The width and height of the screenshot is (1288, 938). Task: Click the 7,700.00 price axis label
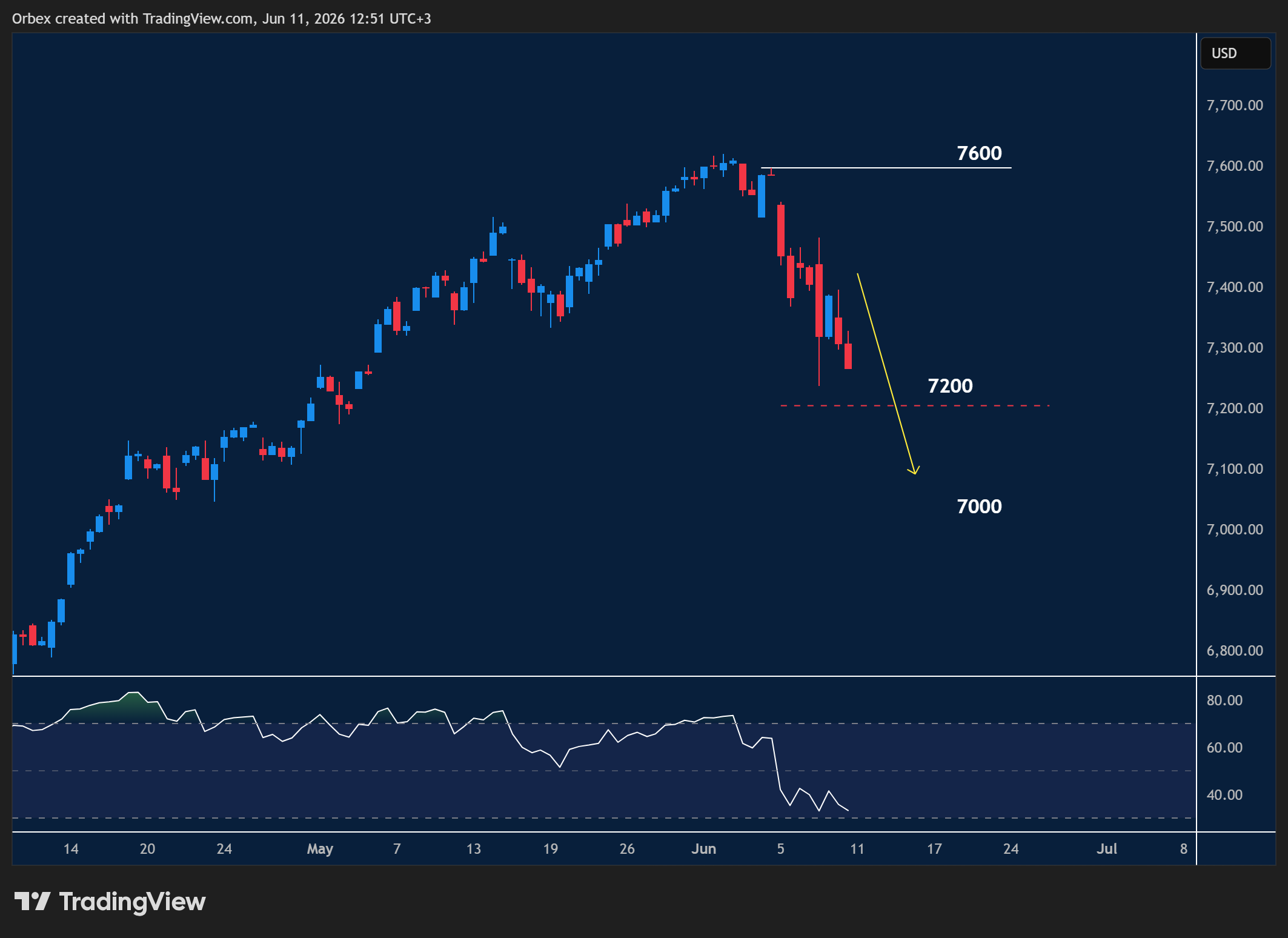click(x=1235, y=105)
